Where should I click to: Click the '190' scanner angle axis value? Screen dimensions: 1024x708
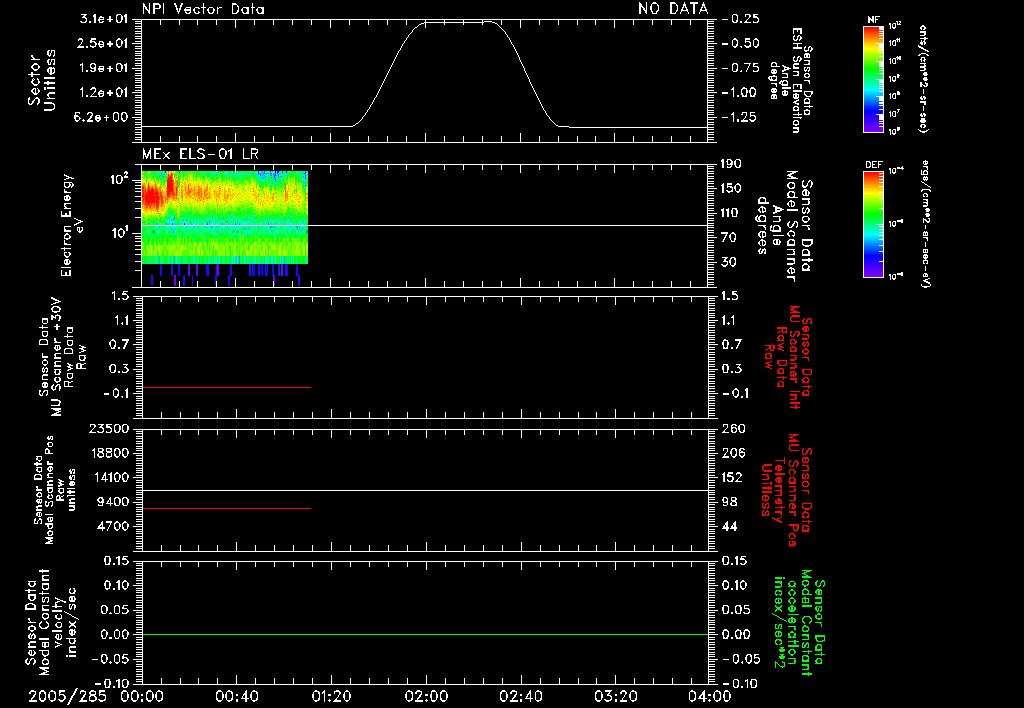731,164
